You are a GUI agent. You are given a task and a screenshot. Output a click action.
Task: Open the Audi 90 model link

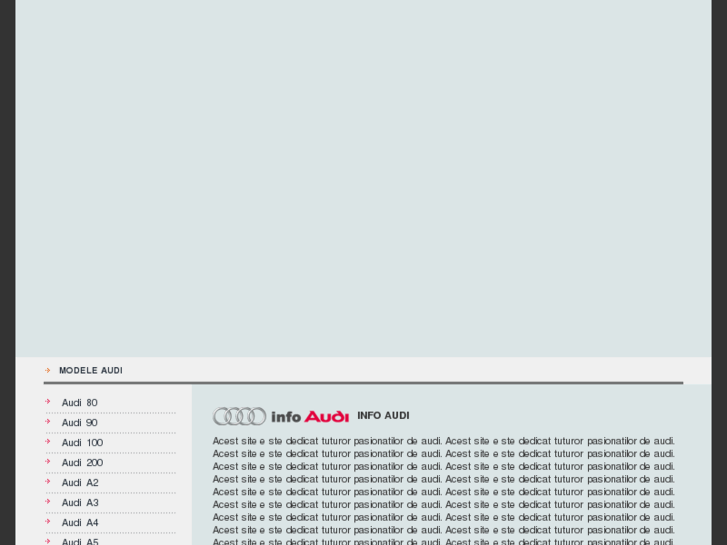[x=80, y=423]
